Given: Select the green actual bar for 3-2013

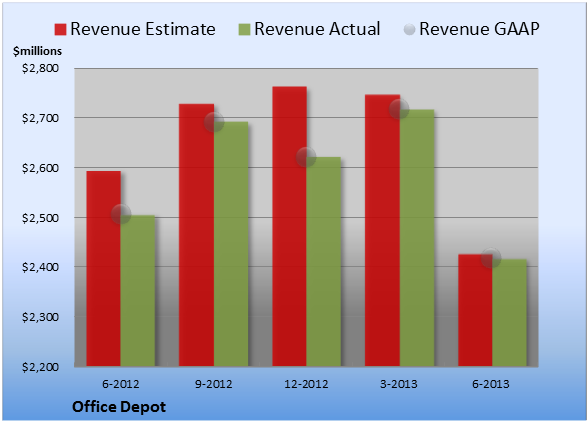Looking at the screenshot, I should (417, 238).
